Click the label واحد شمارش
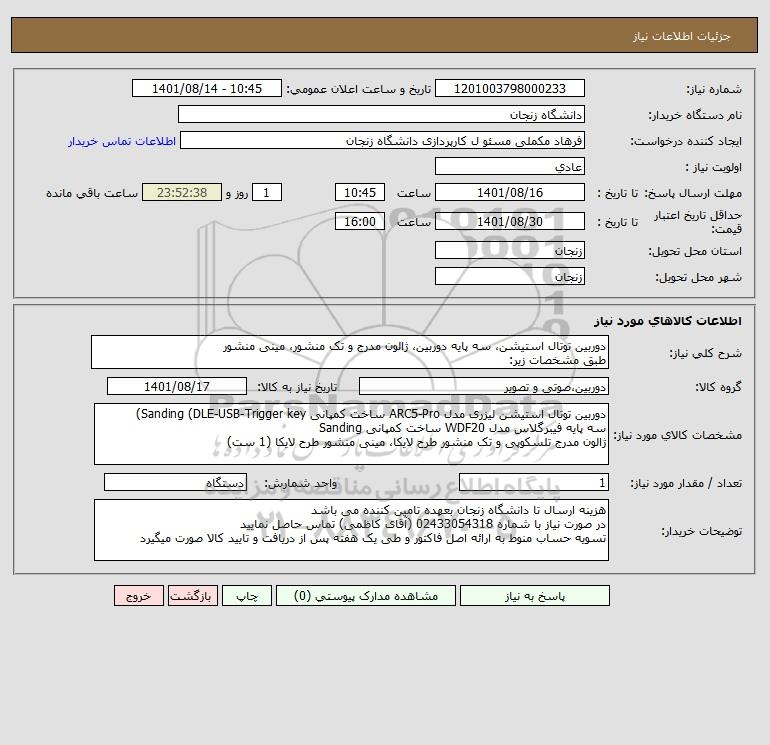Viewport: 770px width, 745px height. pos(301,484)
